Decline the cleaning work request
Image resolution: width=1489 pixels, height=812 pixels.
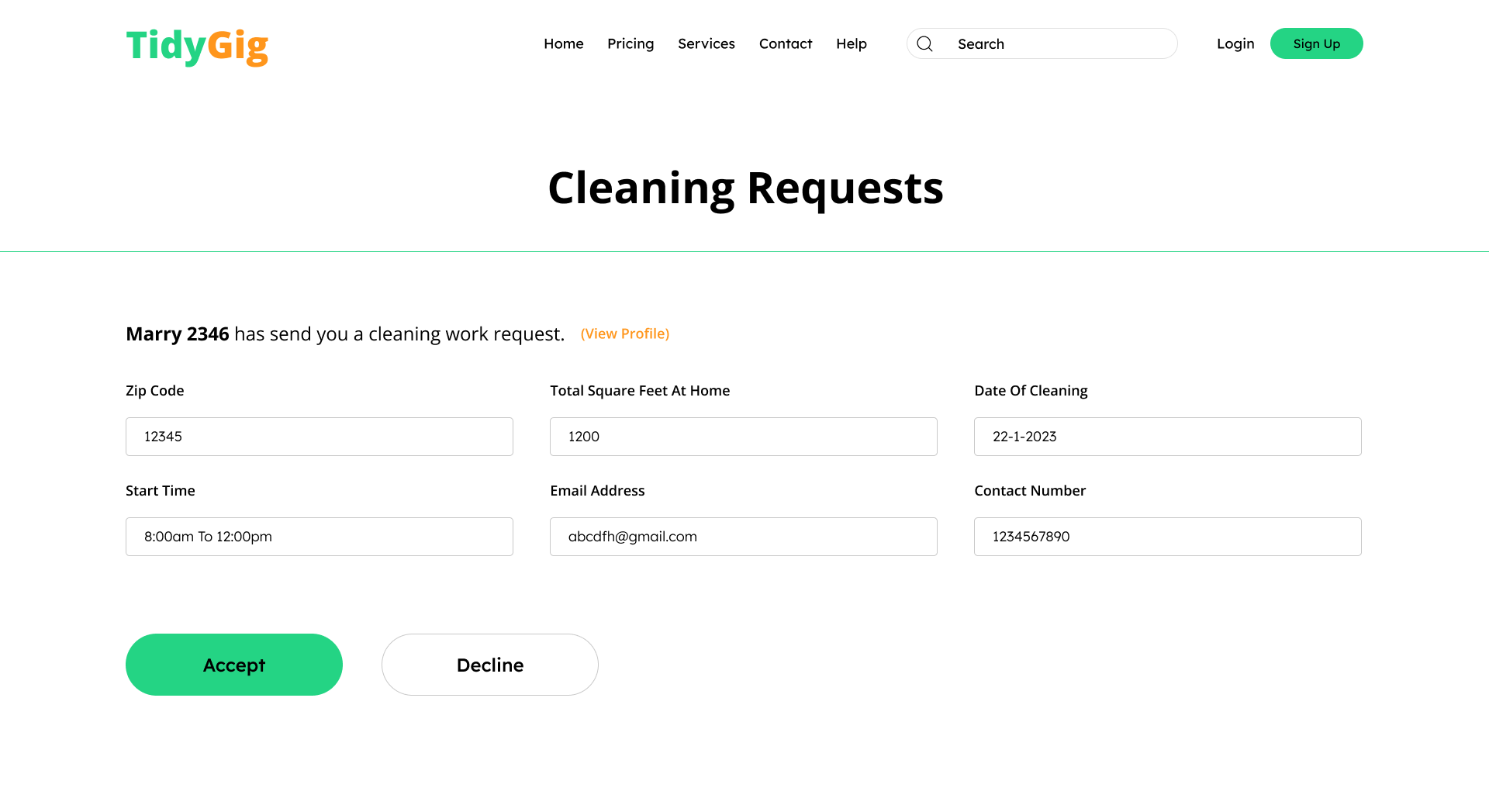point(489,665)
